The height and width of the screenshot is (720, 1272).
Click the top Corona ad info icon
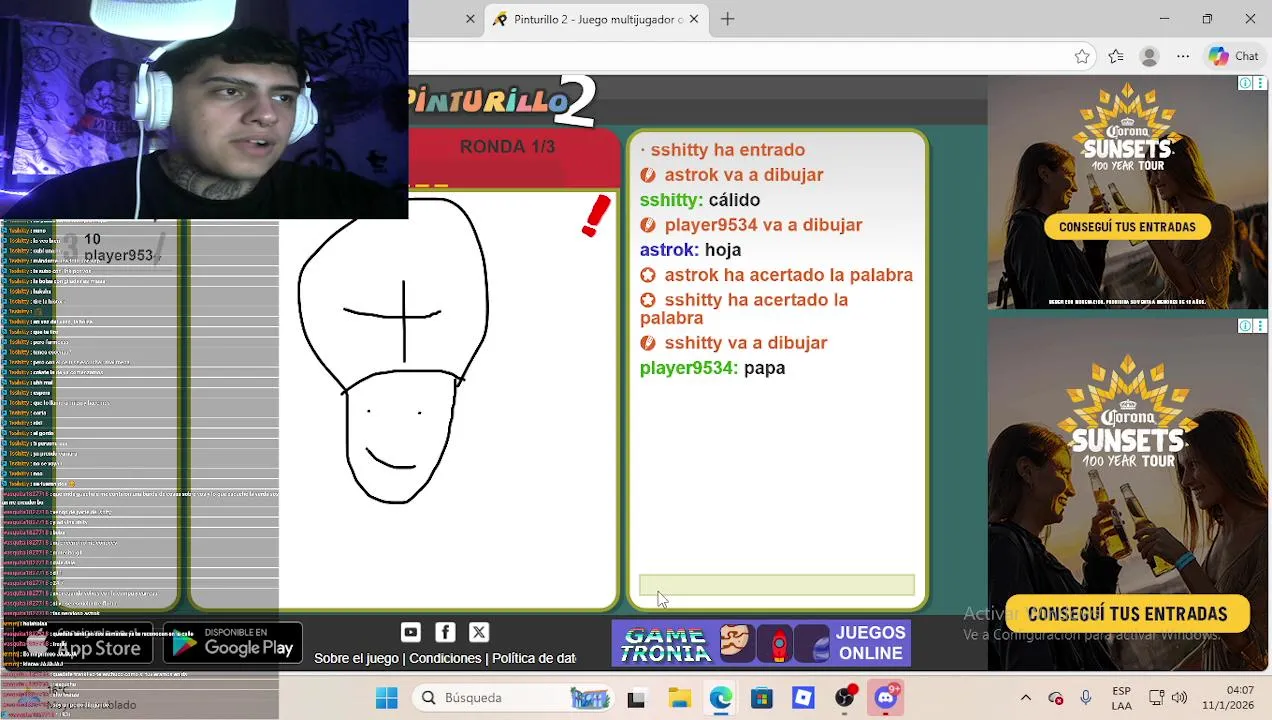pos(1245,83)
